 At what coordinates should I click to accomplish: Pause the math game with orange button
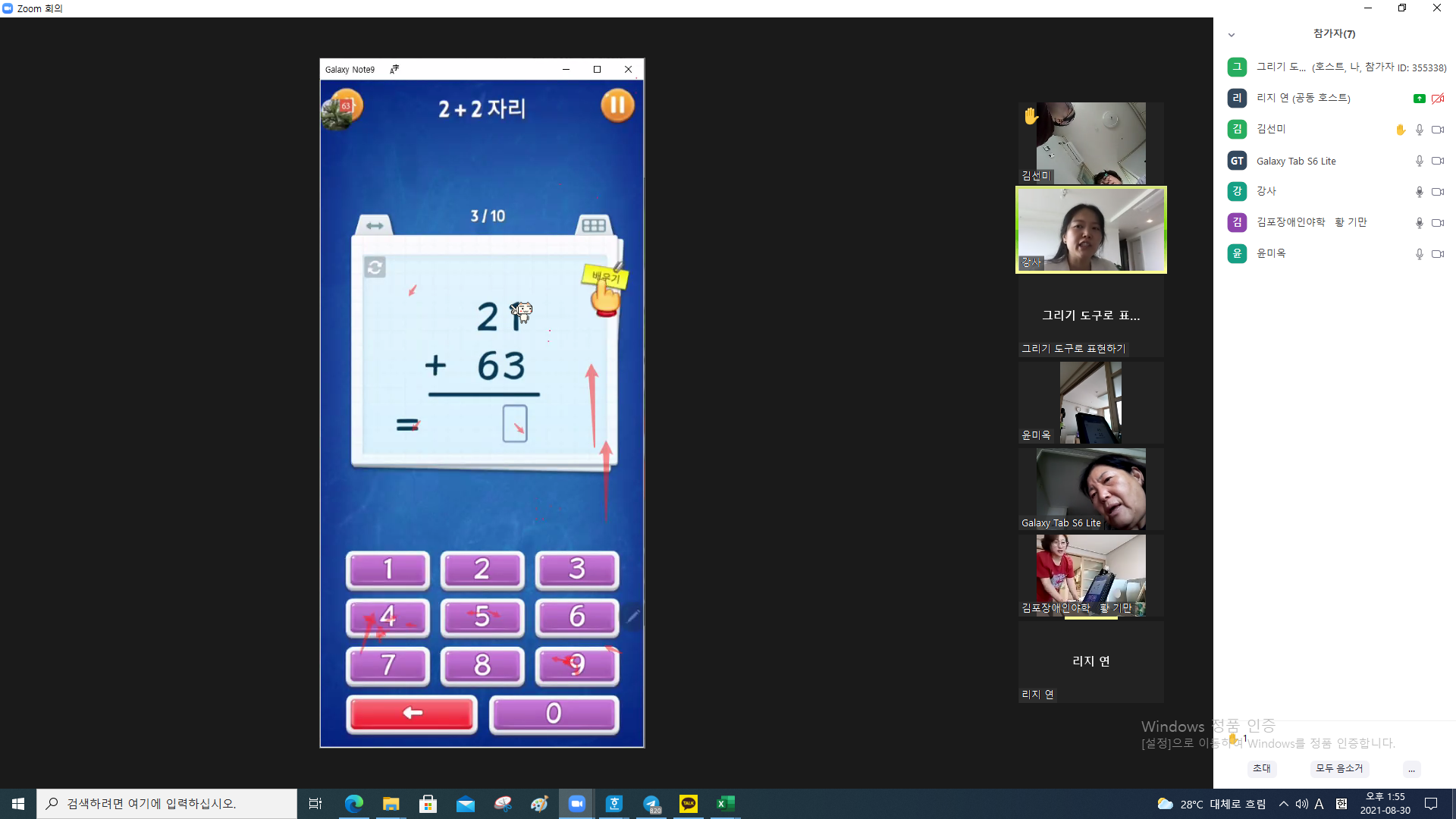click(617, 105)
